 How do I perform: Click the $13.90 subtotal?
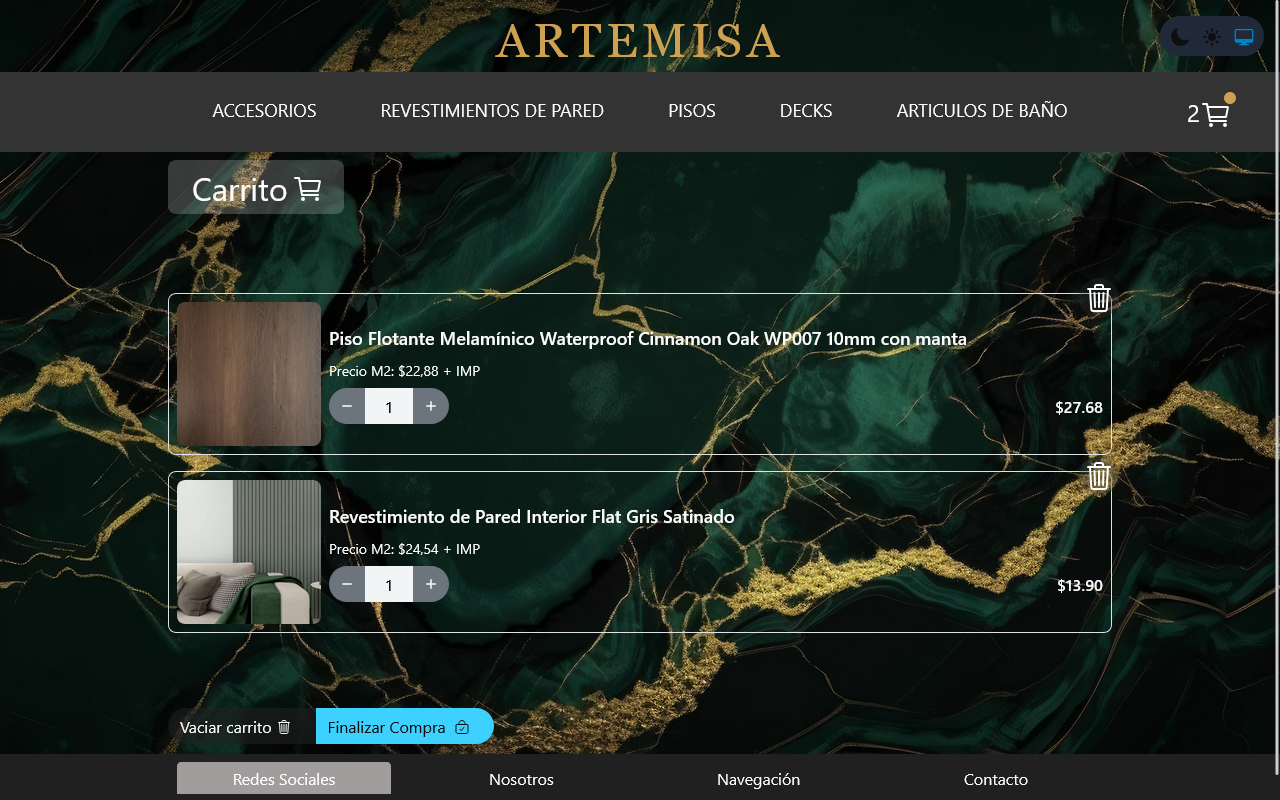pos(1080,585)
